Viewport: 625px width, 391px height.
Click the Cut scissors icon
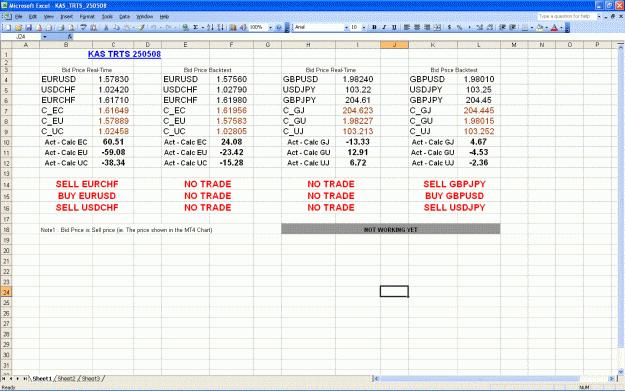[x=106, y=27]
